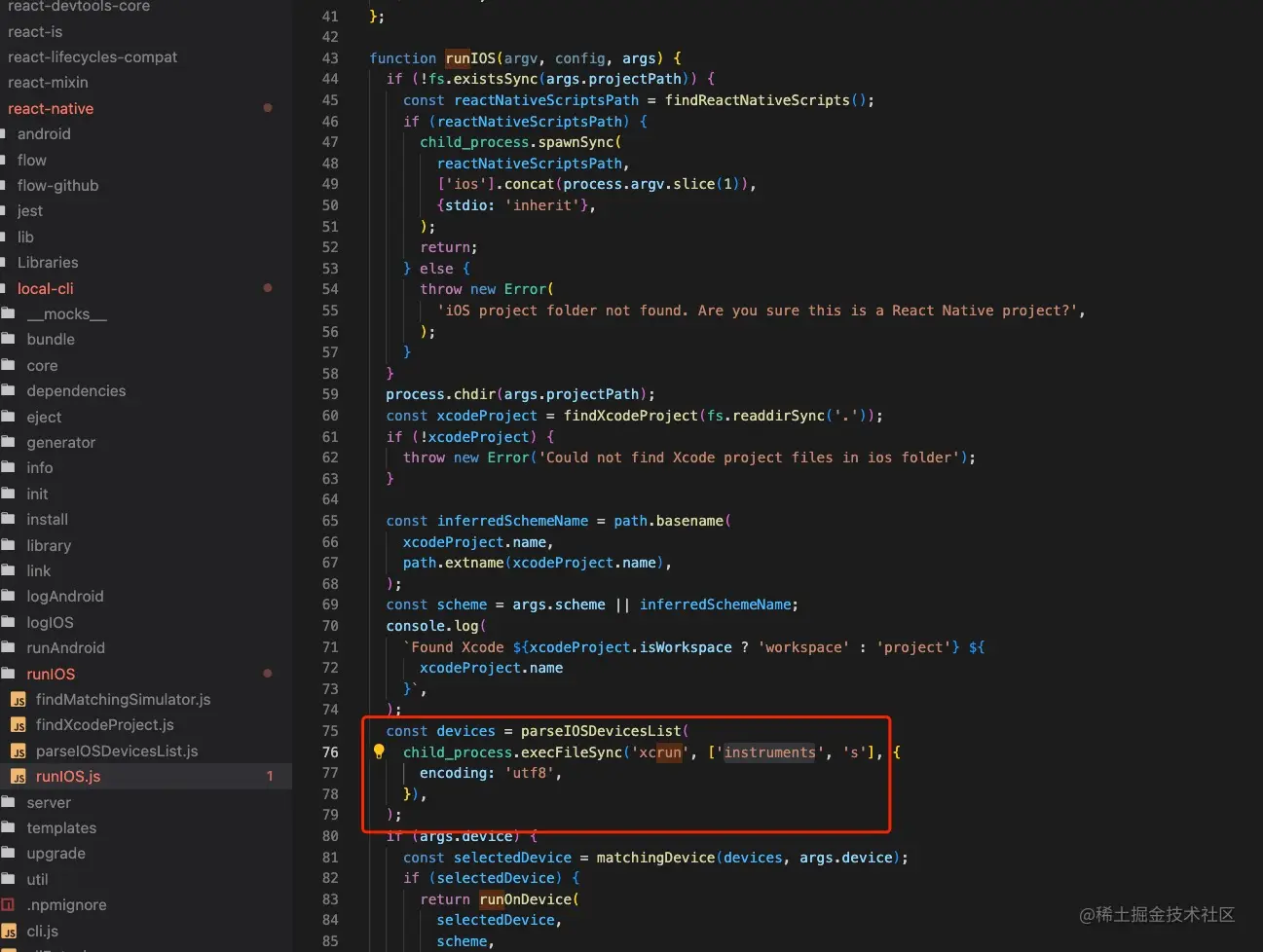Screen dimensions: 1263x952
Task: Click the JS icon beside findXcodeProject.js
Action: point(19,725)
